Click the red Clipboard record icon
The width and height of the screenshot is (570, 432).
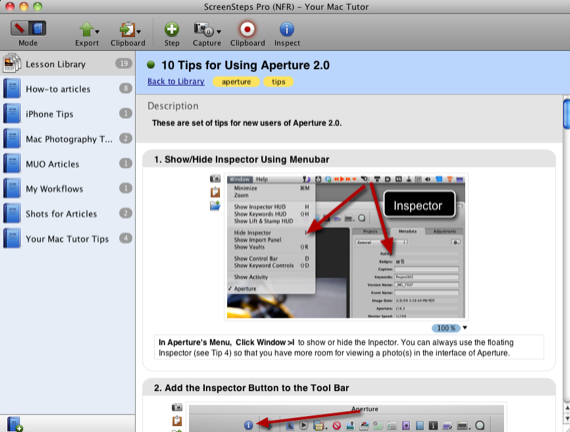[247, 29]
